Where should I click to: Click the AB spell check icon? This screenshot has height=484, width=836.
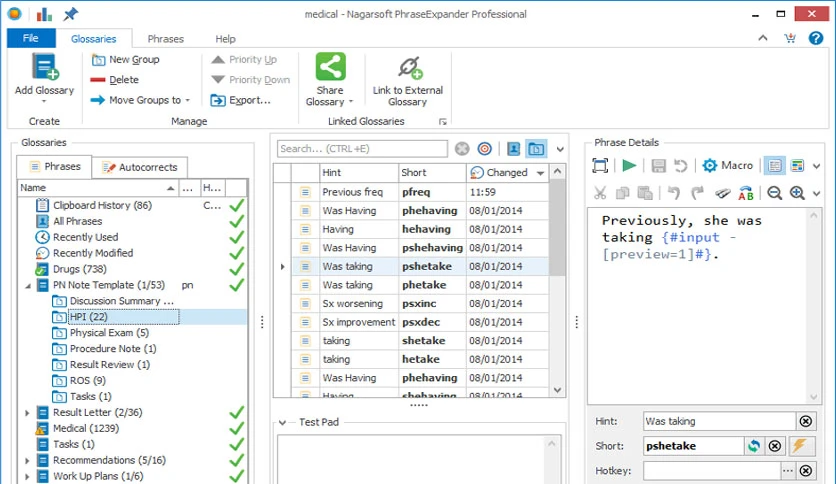tap(746, 193)
